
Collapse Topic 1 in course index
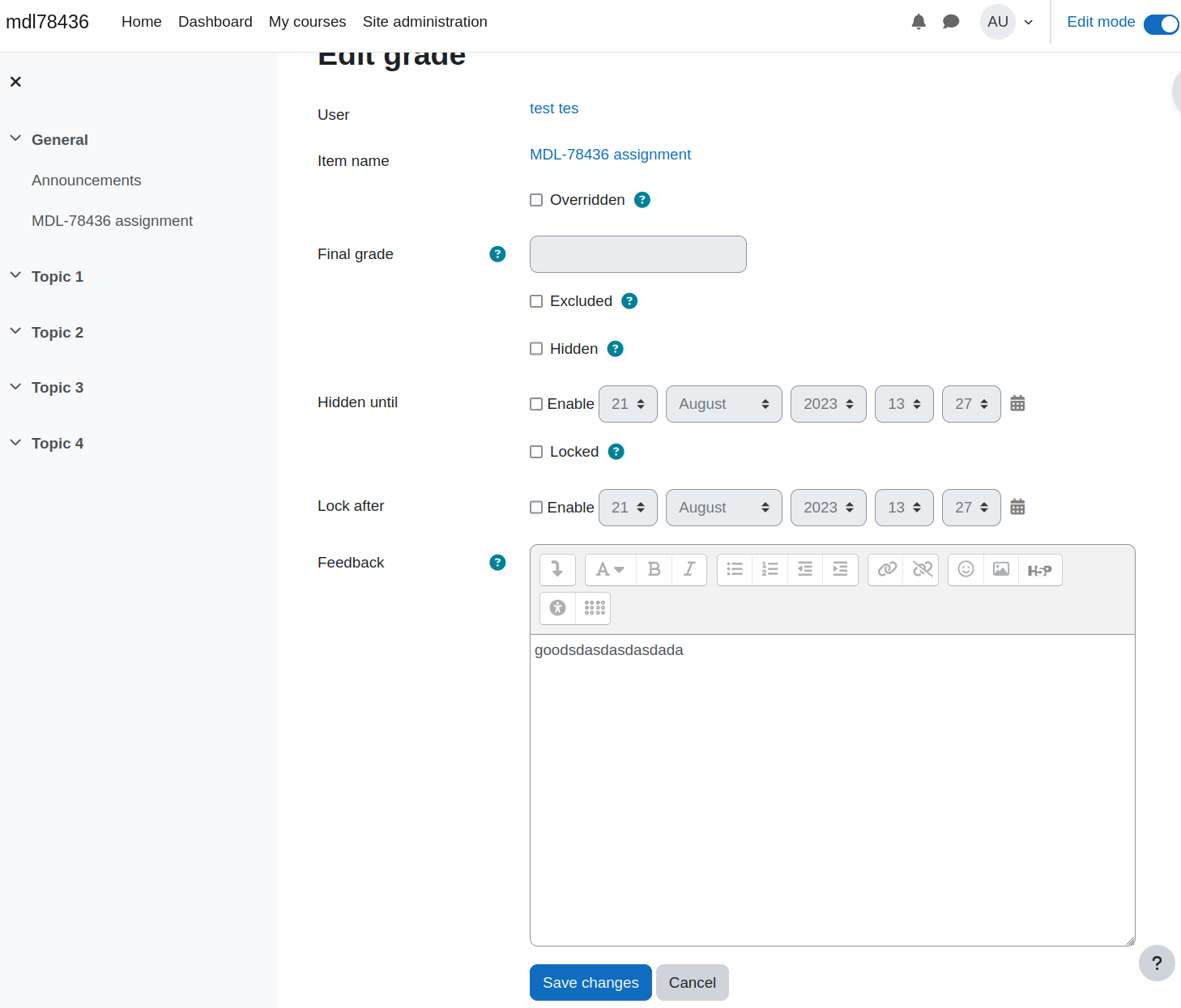tap(15, 275)
